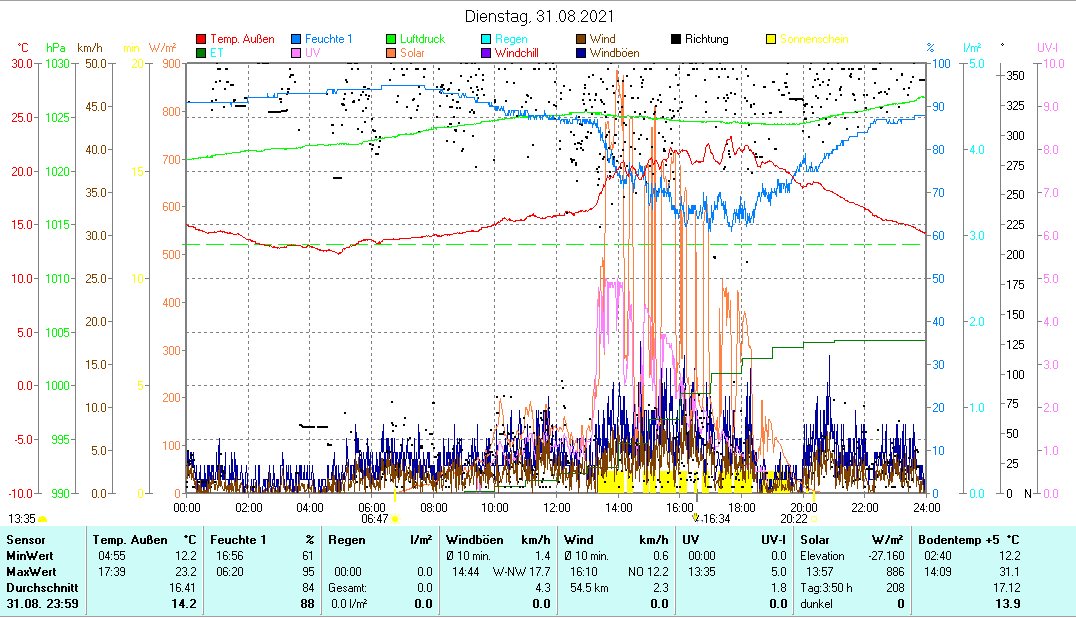This screenshot has height=618, width=1076.
Task: Select the 'Windböen' legend label
Action: click(615, 53)
